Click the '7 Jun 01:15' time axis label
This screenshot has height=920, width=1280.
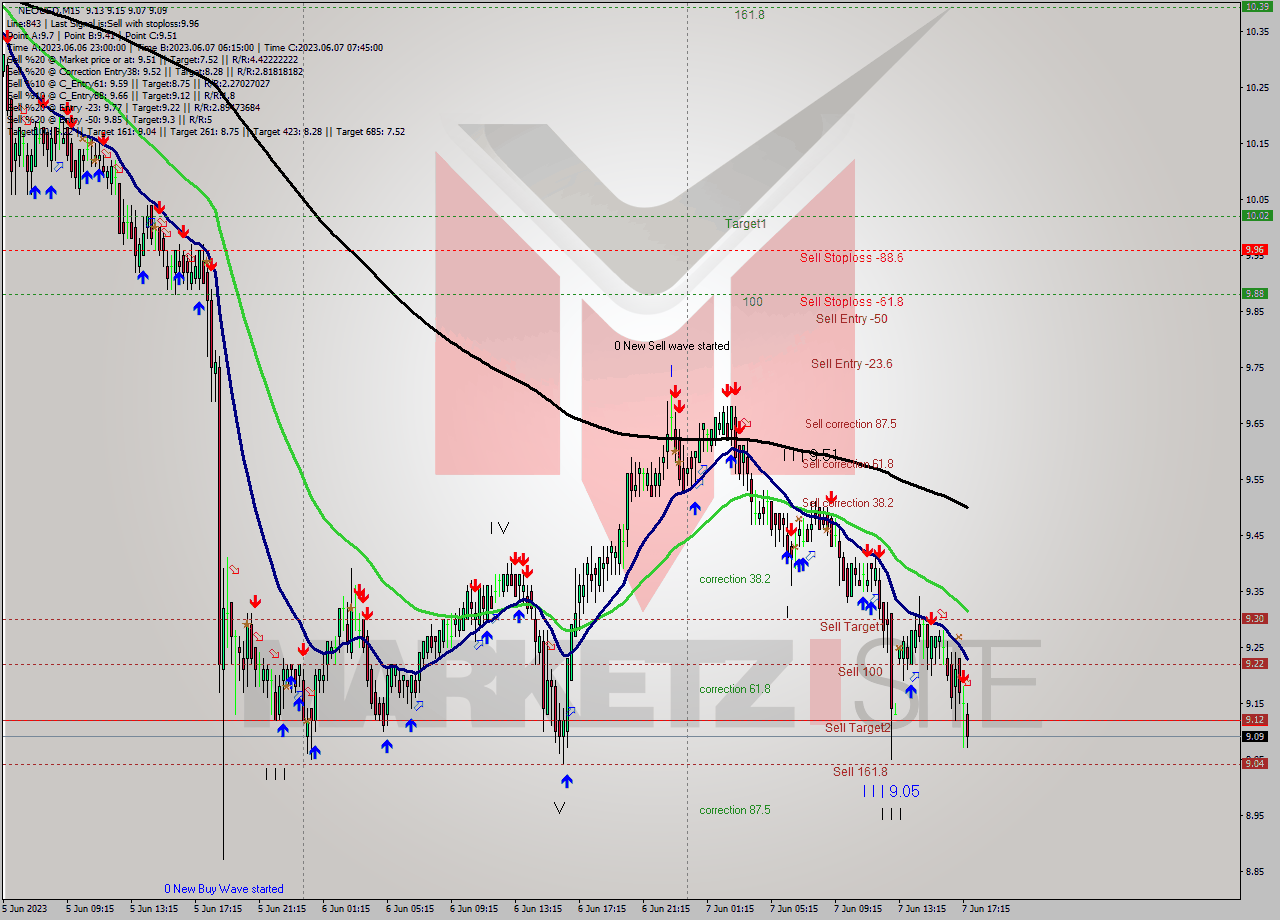tap(730, 909)
